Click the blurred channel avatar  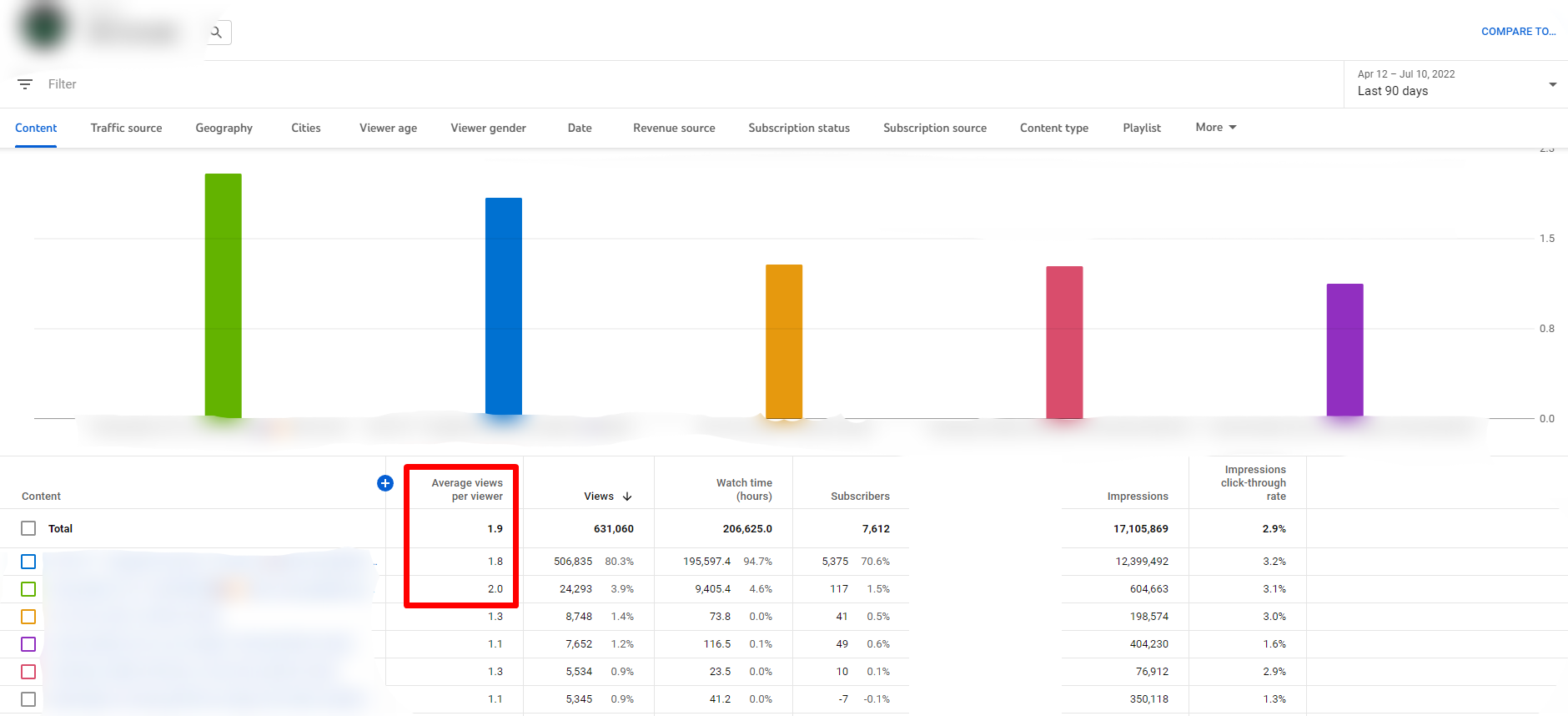point(45,27)
